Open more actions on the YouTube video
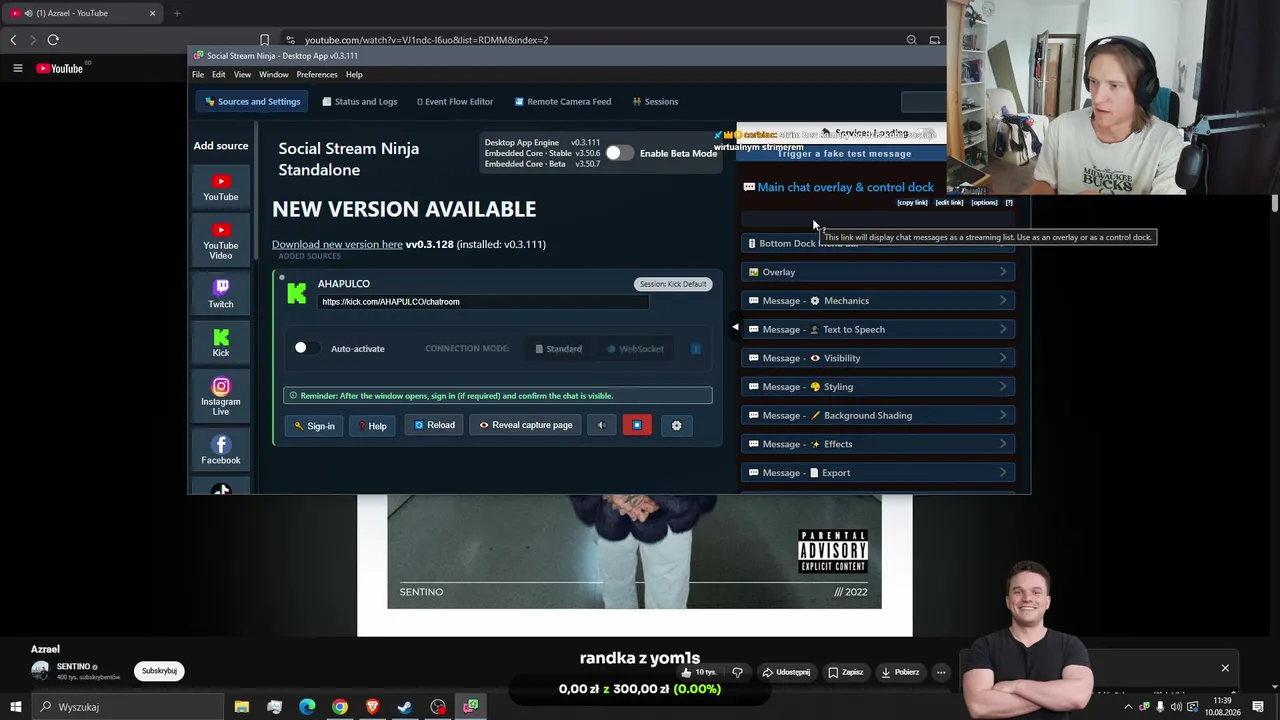This screenshot has height=720, width=1280. tap(941, 672)
